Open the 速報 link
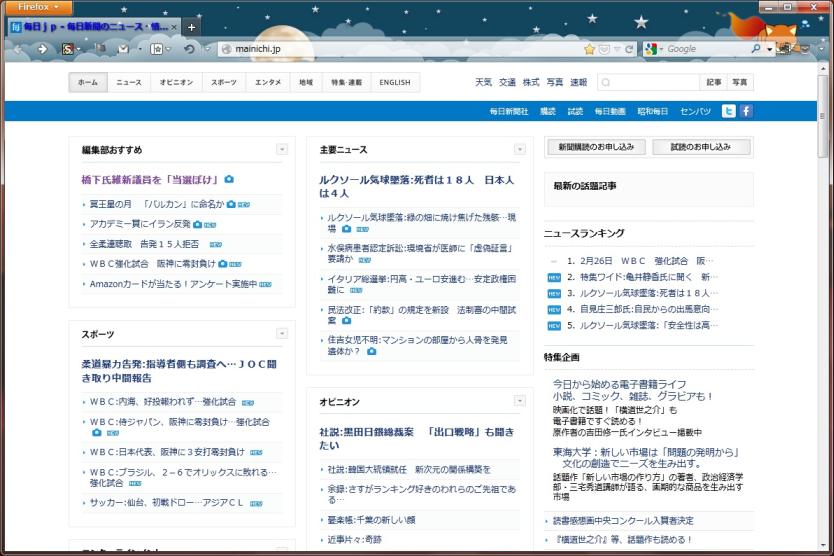This screenshot has width=834, height=556. pos(579,82)
